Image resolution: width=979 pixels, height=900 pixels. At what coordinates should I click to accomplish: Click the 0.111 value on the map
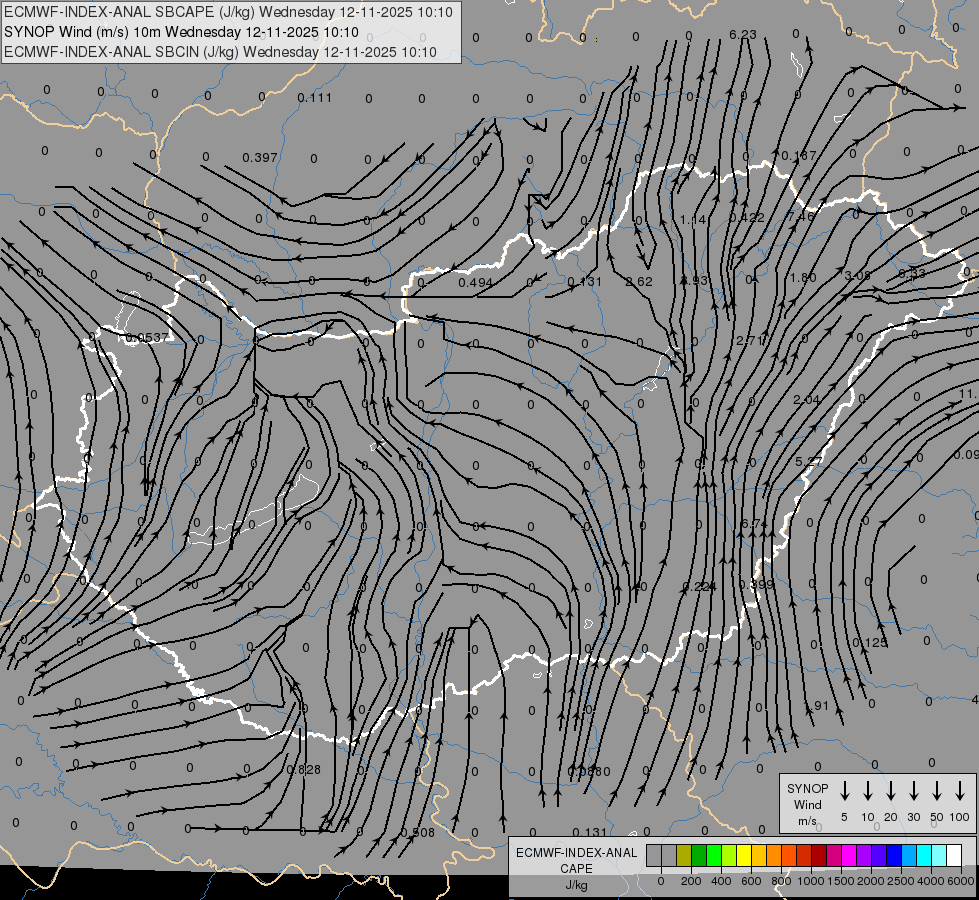315,97
